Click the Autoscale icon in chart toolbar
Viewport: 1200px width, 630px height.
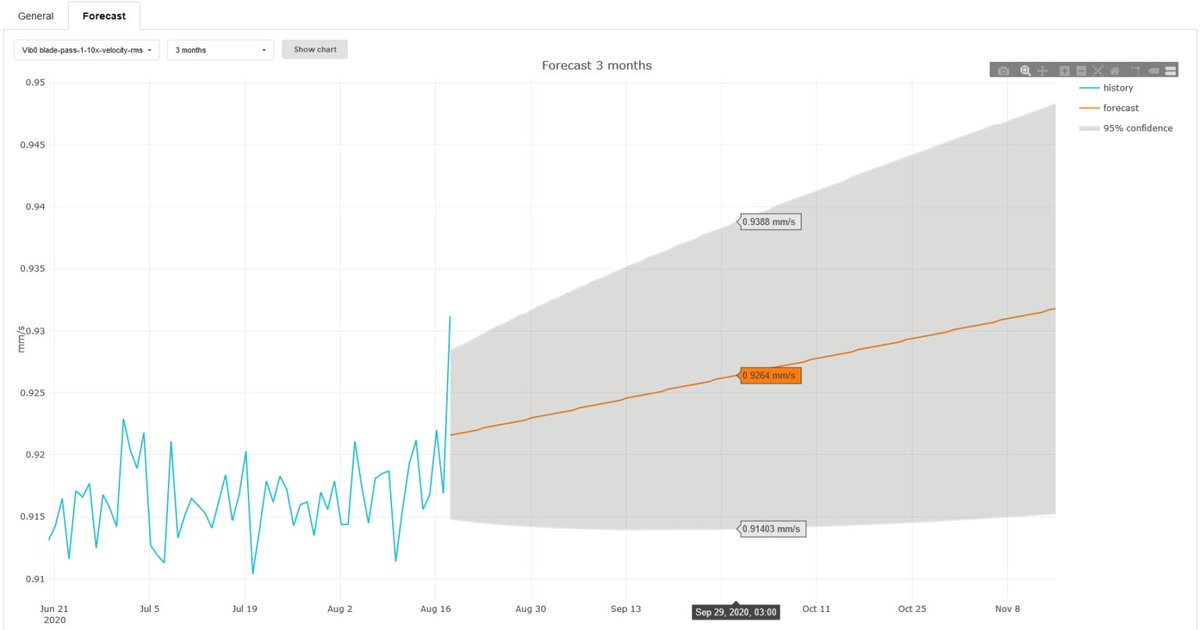click(1098, 71)
